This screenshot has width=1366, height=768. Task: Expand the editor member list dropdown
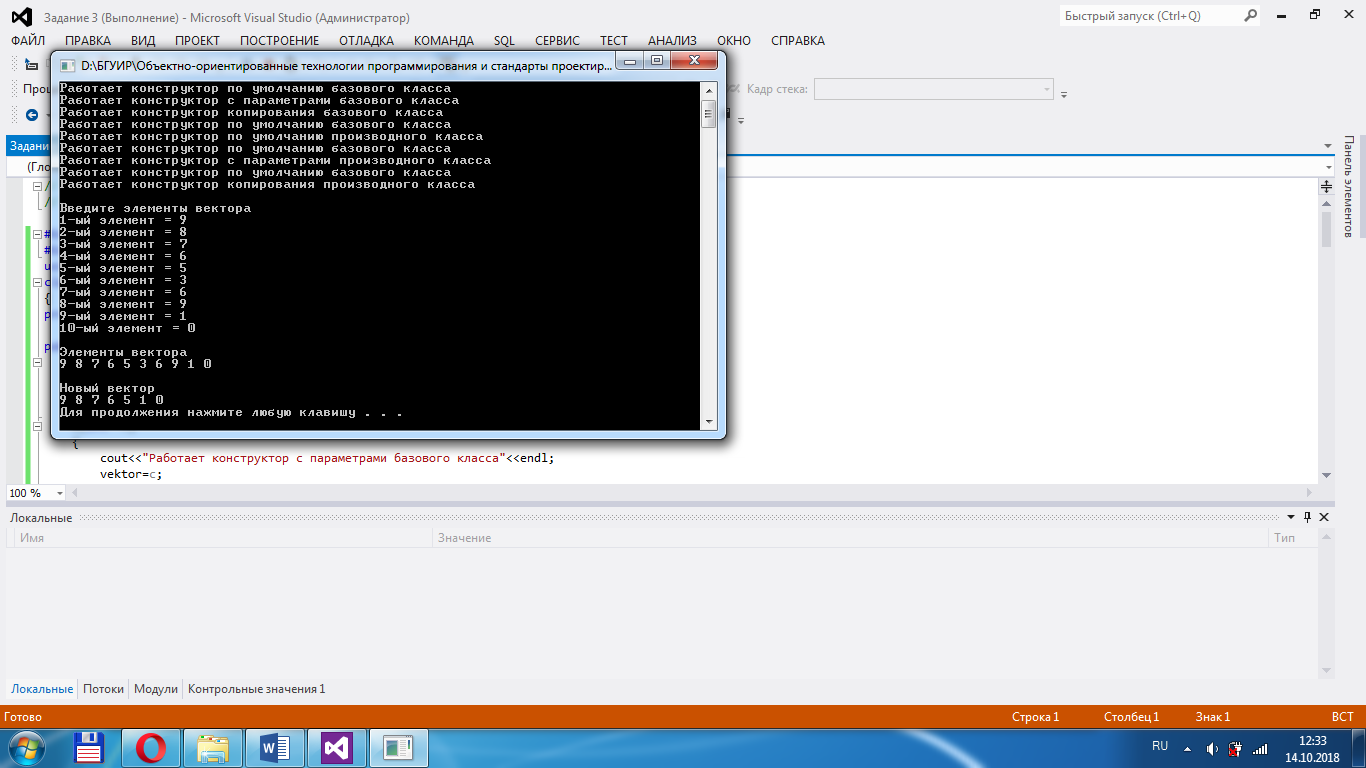(1328, 167)
